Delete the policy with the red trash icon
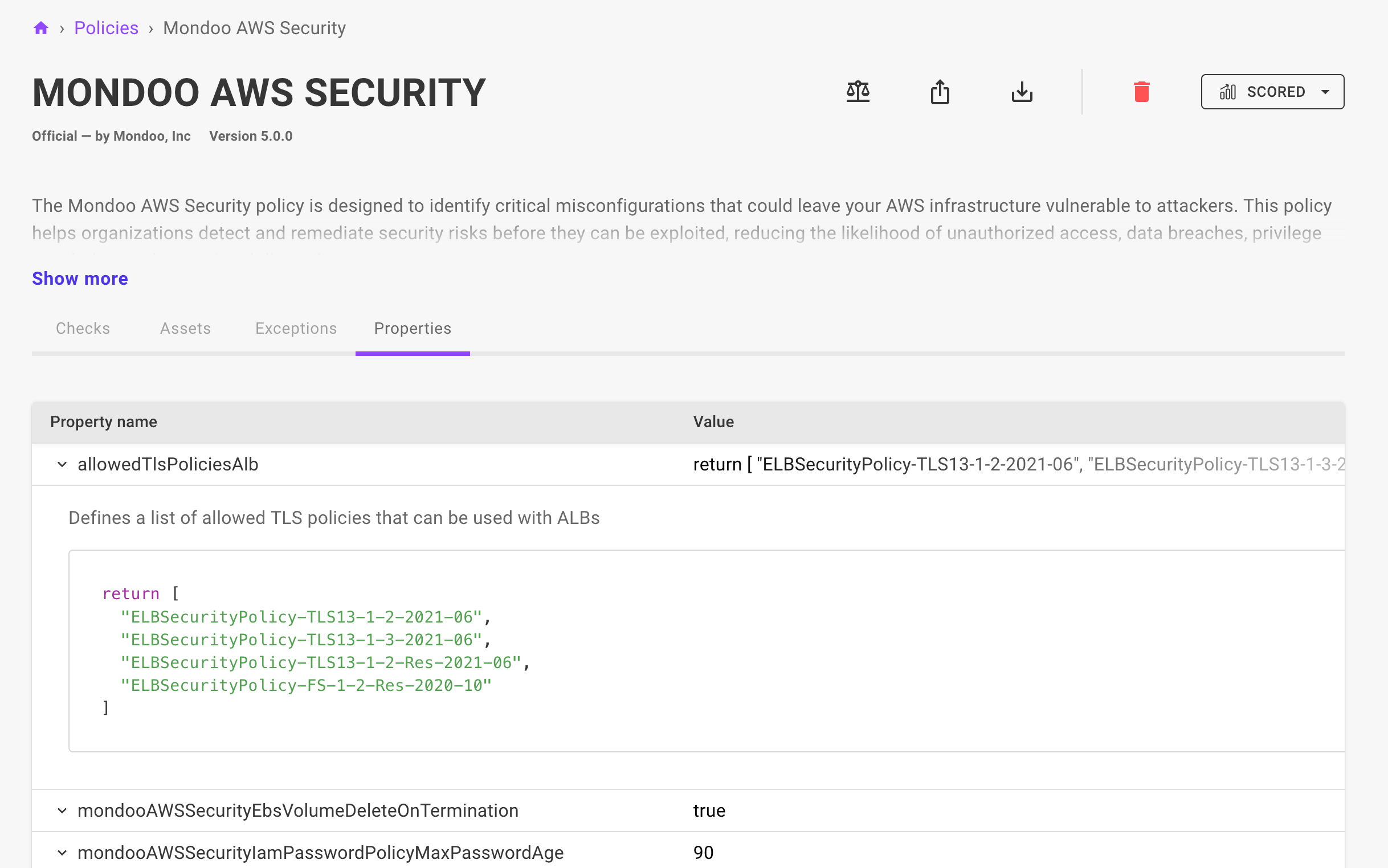 click(x=1141, y=91)
